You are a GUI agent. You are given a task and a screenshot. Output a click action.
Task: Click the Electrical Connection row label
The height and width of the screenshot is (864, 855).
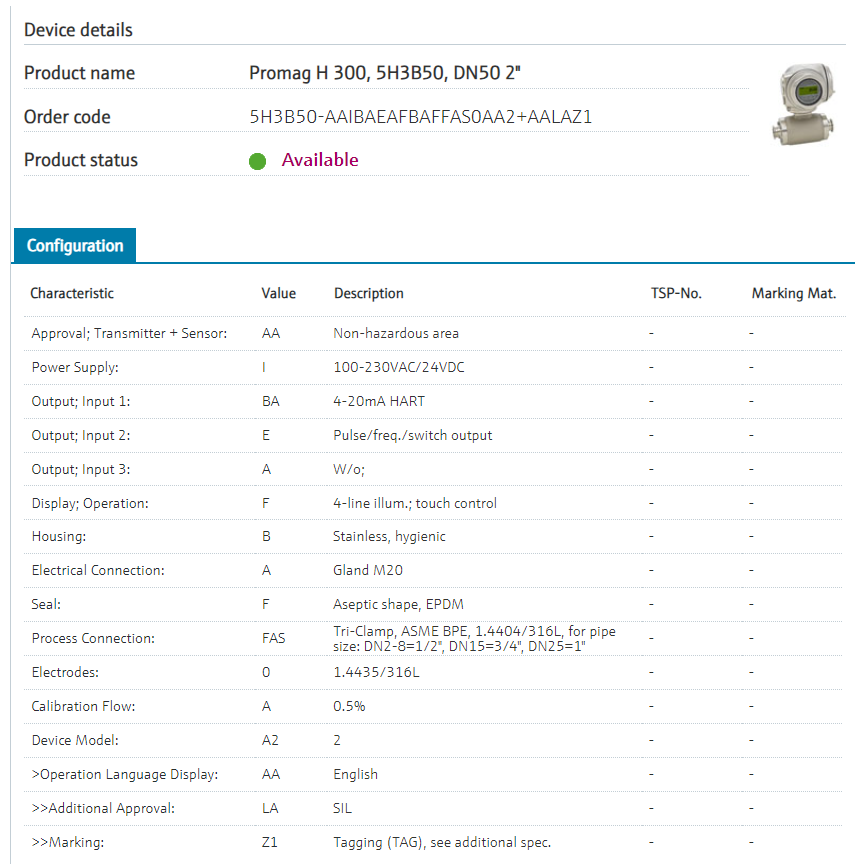tap(98, 570)
